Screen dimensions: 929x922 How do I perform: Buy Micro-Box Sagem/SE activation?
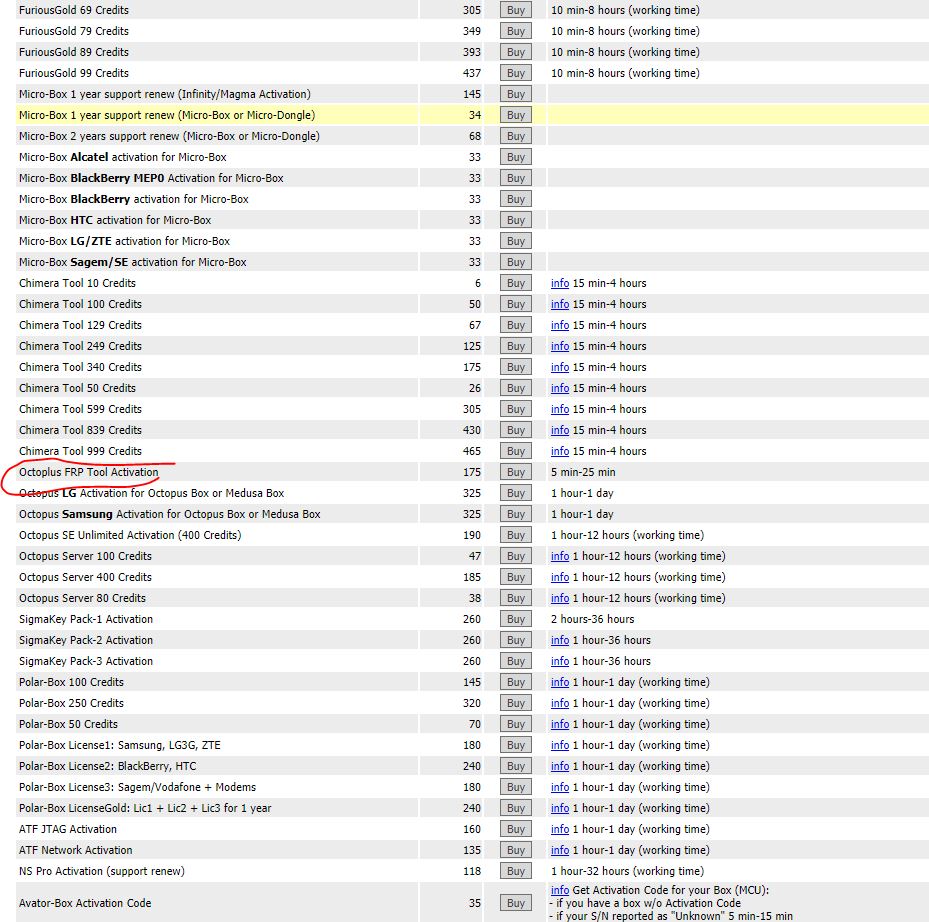[x=515, y=262]
